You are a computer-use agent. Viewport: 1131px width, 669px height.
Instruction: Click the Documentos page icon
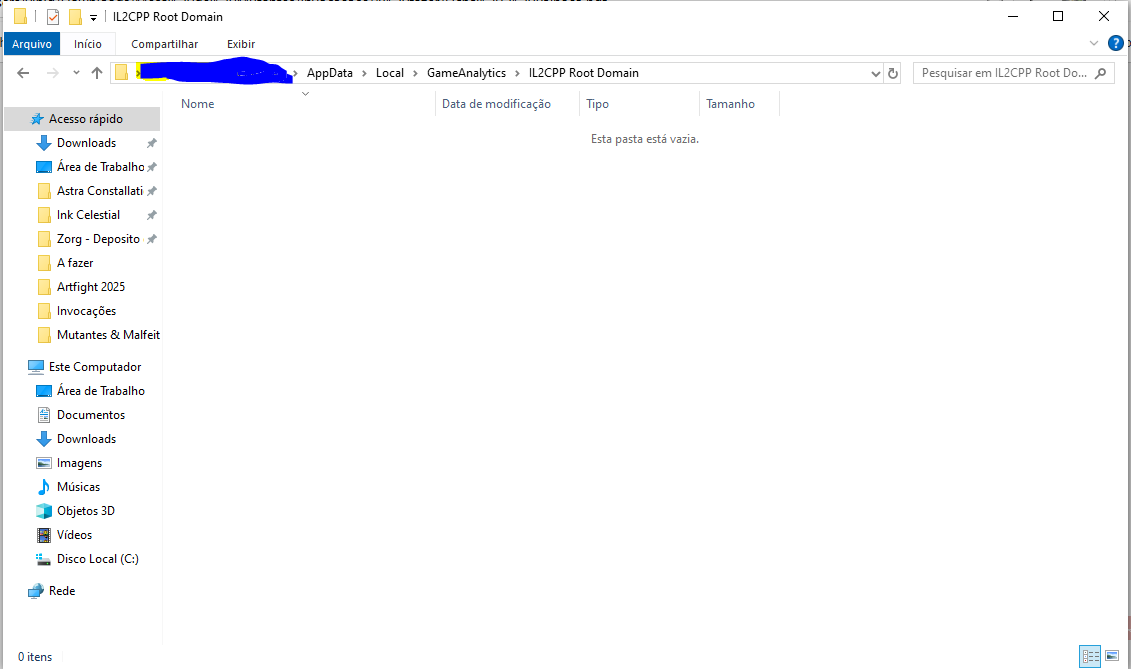click(x=44, y=415)
